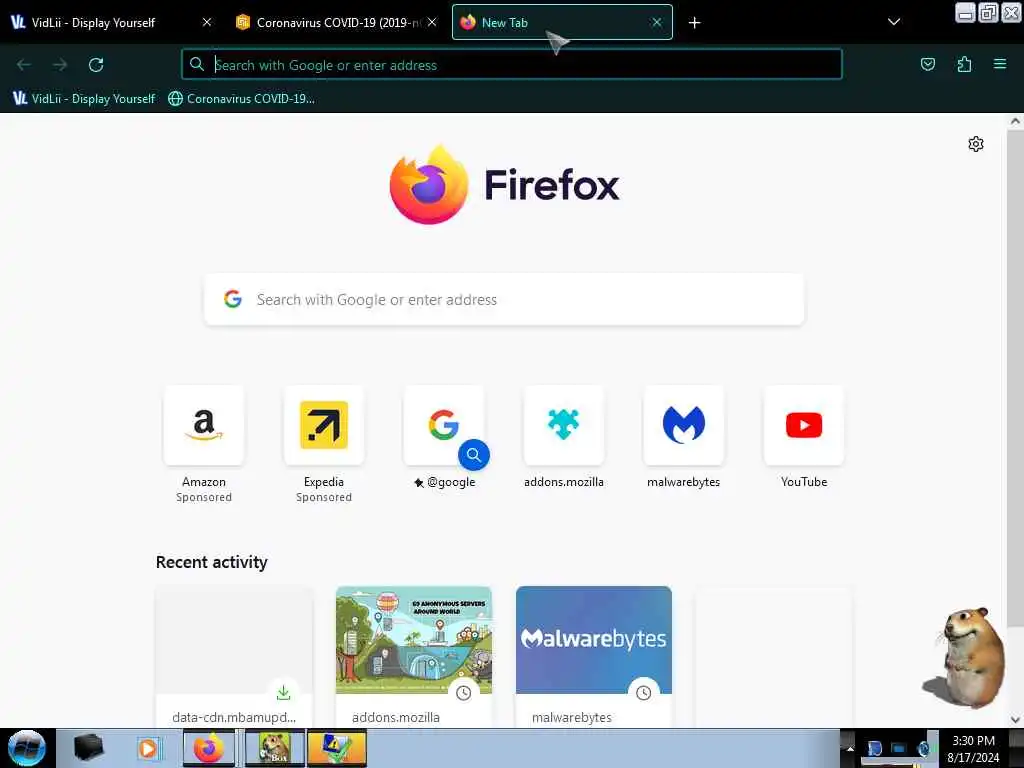Image resolution: width=1024 pixels, height=768 pixels.
Task: Close the New Tab tab
Action: 657,22
